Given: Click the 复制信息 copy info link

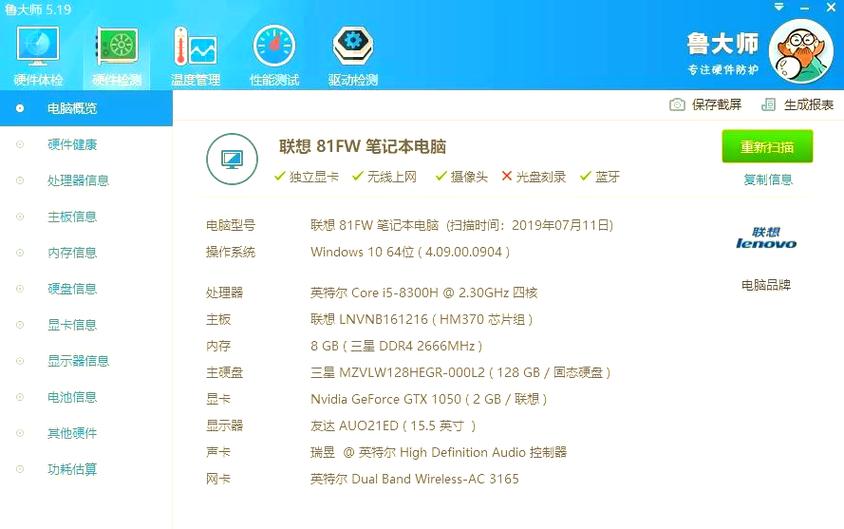Looking at the screenshot, I should point(767,180).
